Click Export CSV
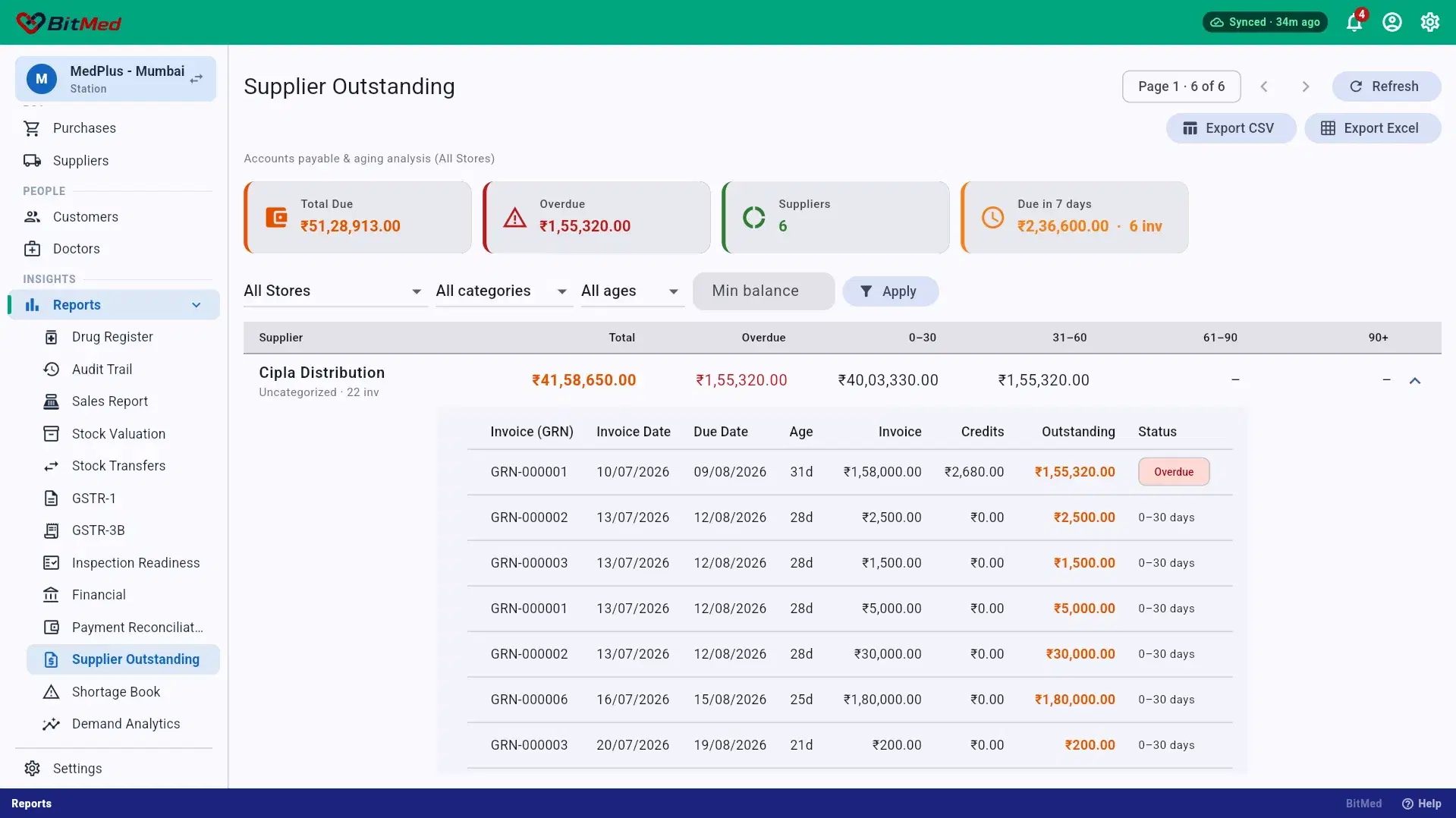 click(1231, 128)
